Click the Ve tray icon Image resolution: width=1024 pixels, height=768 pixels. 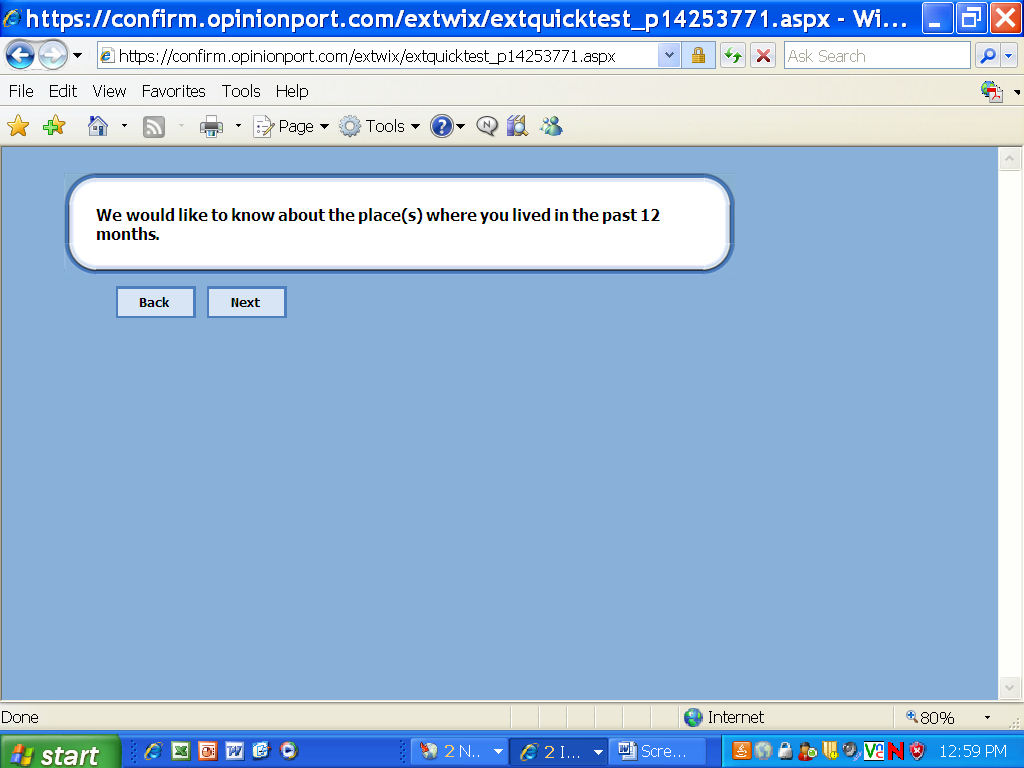(874, 751)
